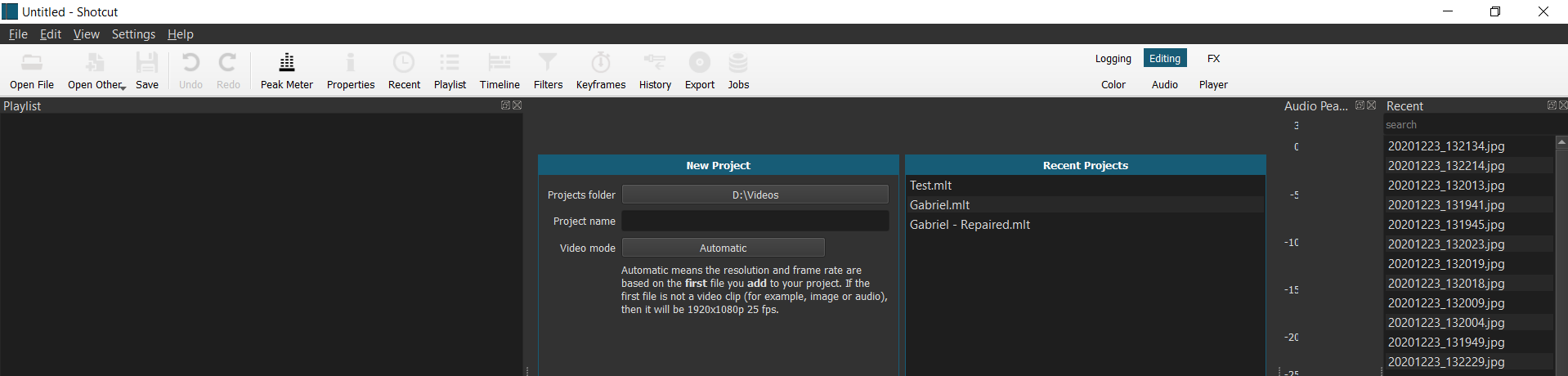Click the Undo toolbar icon
Screen dimensions: 1568x376
(190, 70)
